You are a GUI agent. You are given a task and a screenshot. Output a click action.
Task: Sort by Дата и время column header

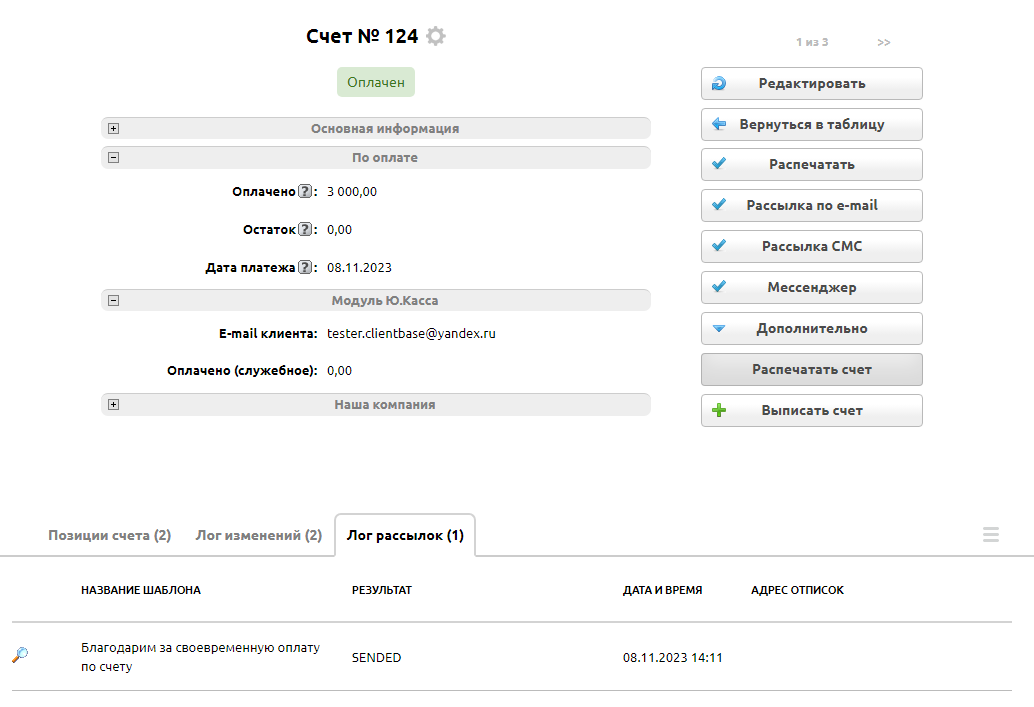pyautogui.click(x=662, y=590)
